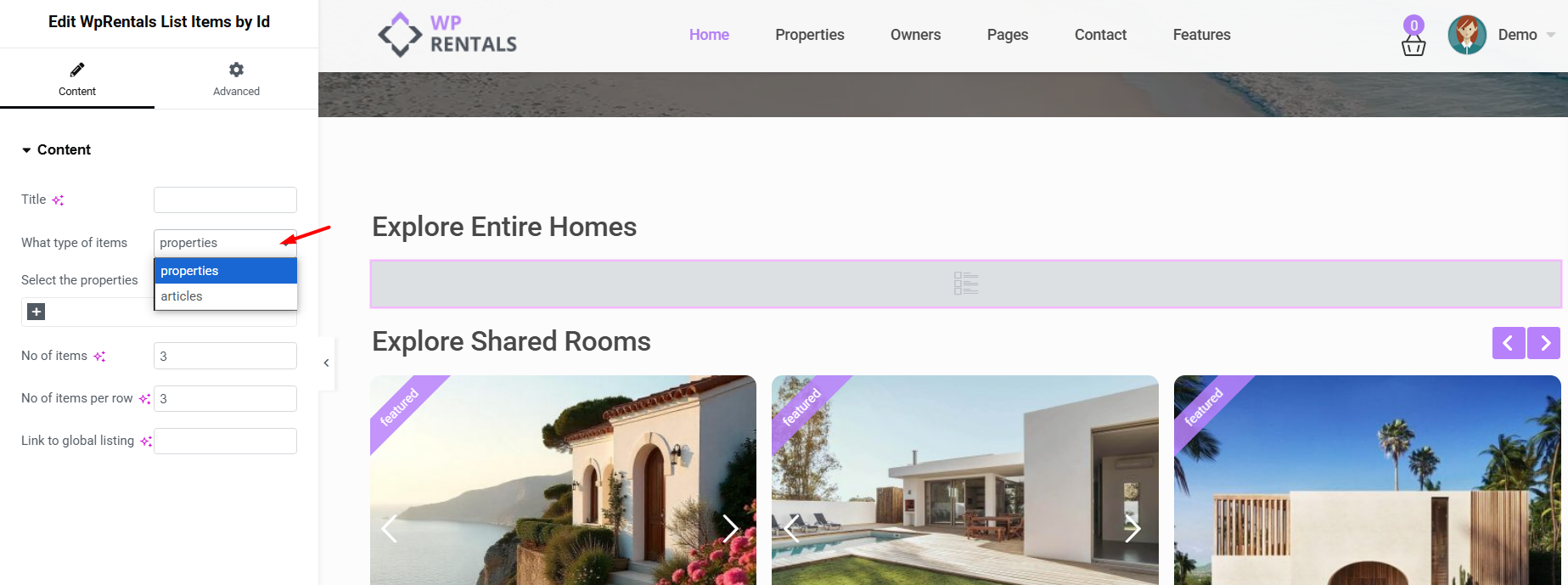Viewport: 1568px width, 585px height.
Task: Go to next slide in Shared Rooms carousel
Action: pyautogui.click(x=1544, y=343)
